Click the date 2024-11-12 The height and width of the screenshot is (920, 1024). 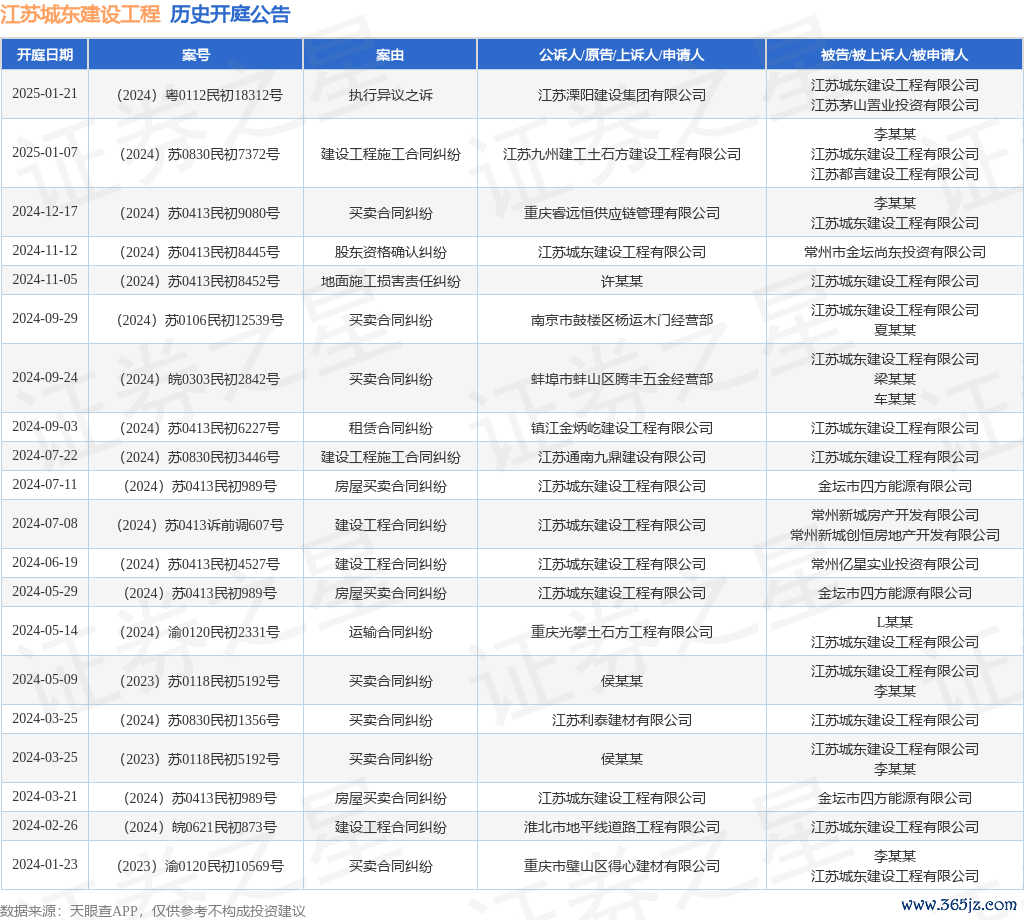(x=44, y=251)
